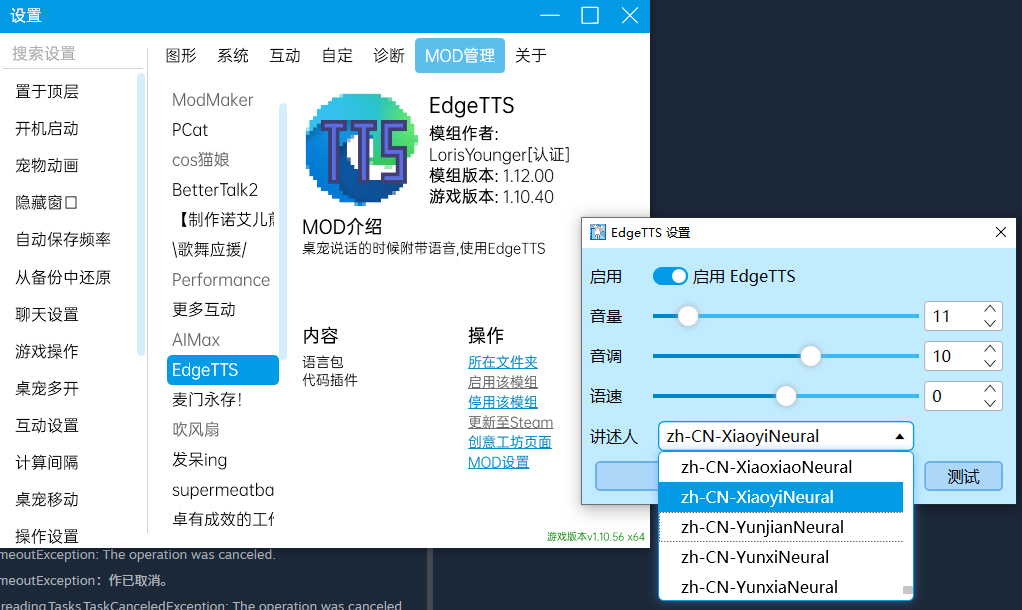Screen dimensions: 1022x610
Task: Select \歌舞应援/ mod
Action: coord(222,250)
